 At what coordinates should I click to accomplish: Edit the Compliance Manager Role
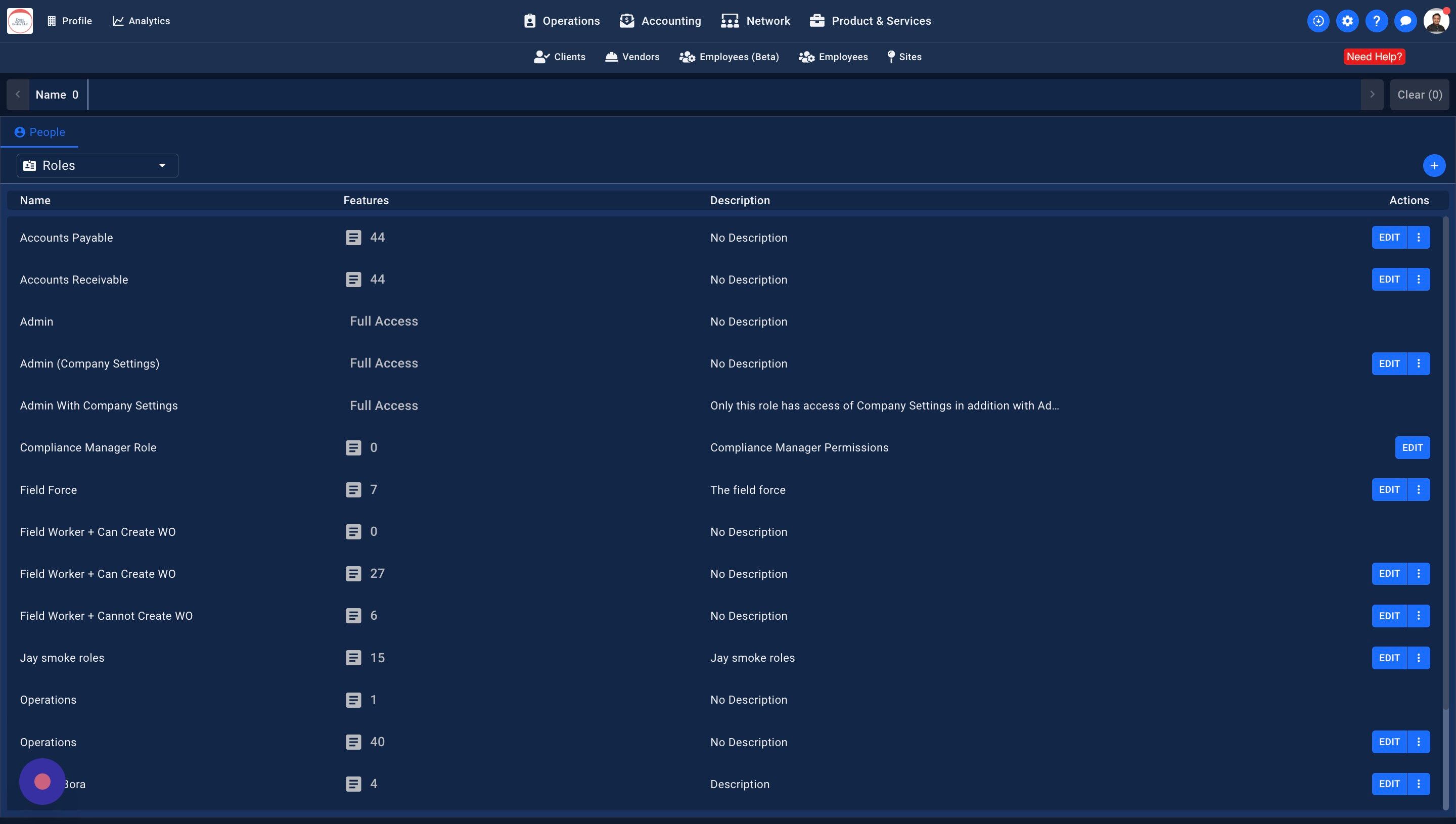coord(1412,448)
